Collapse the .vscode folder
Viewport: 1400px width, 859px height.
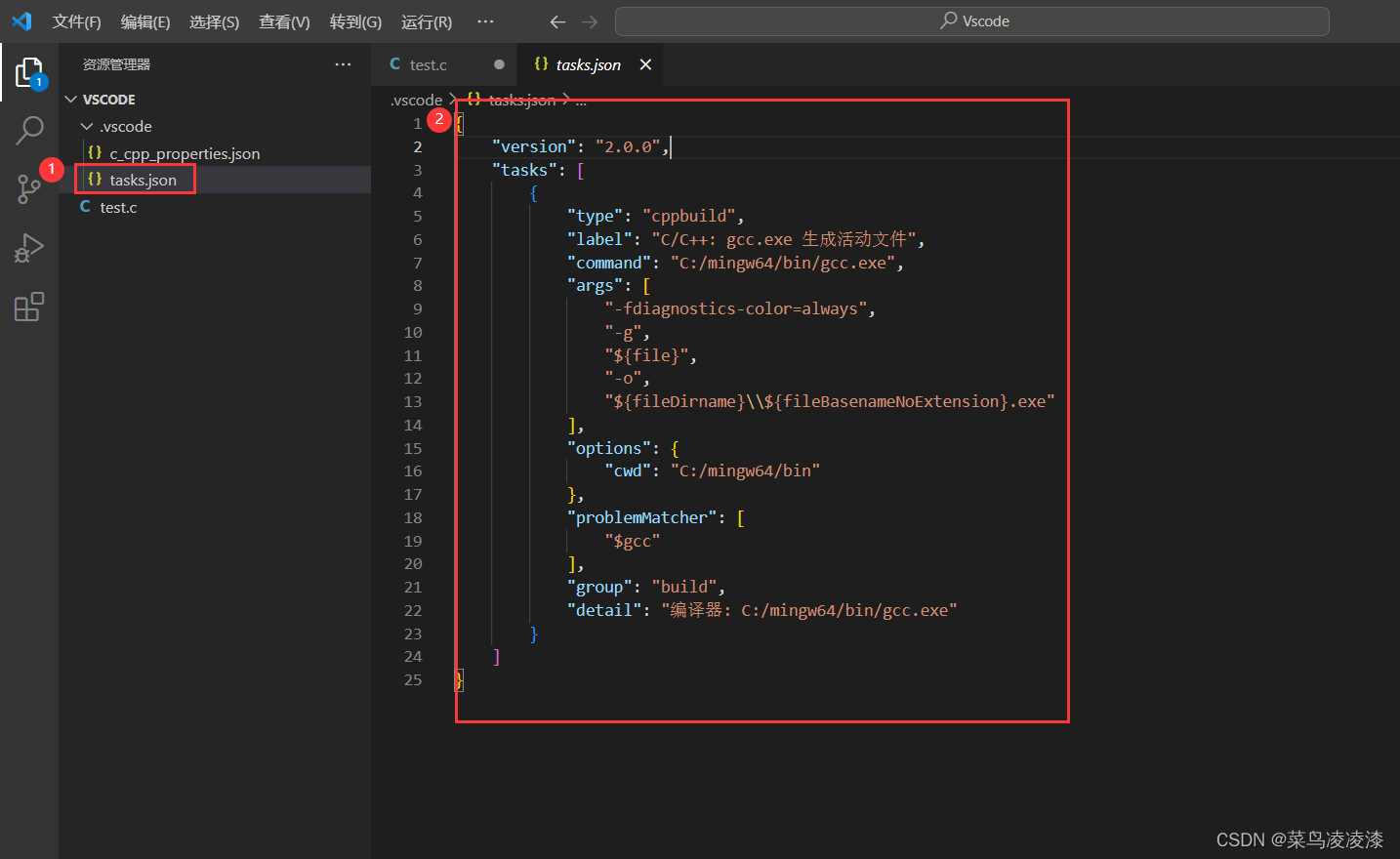pyautogui.click(x=126, y=127)
